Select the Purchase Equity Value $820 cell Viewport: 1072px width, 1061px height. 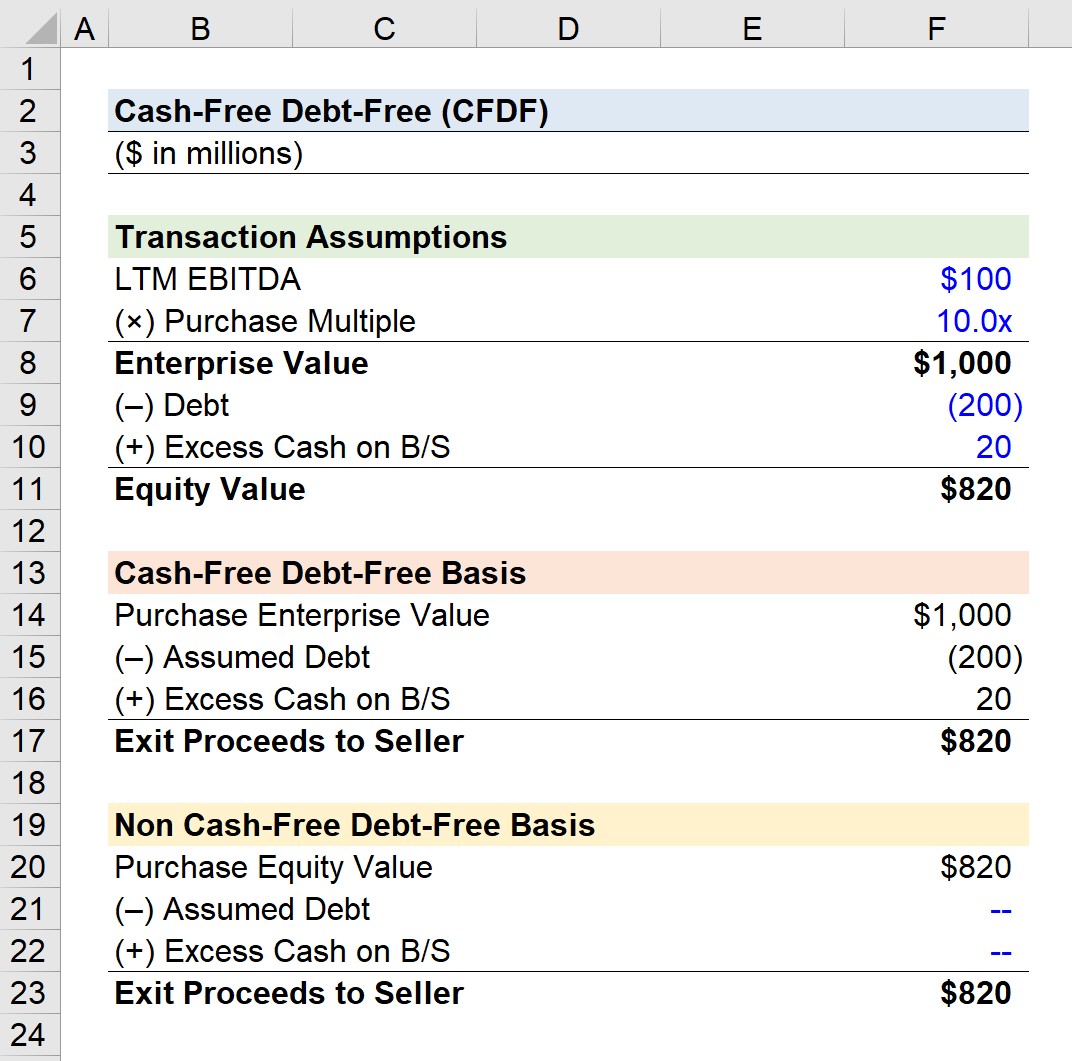[x=936, y=868]
